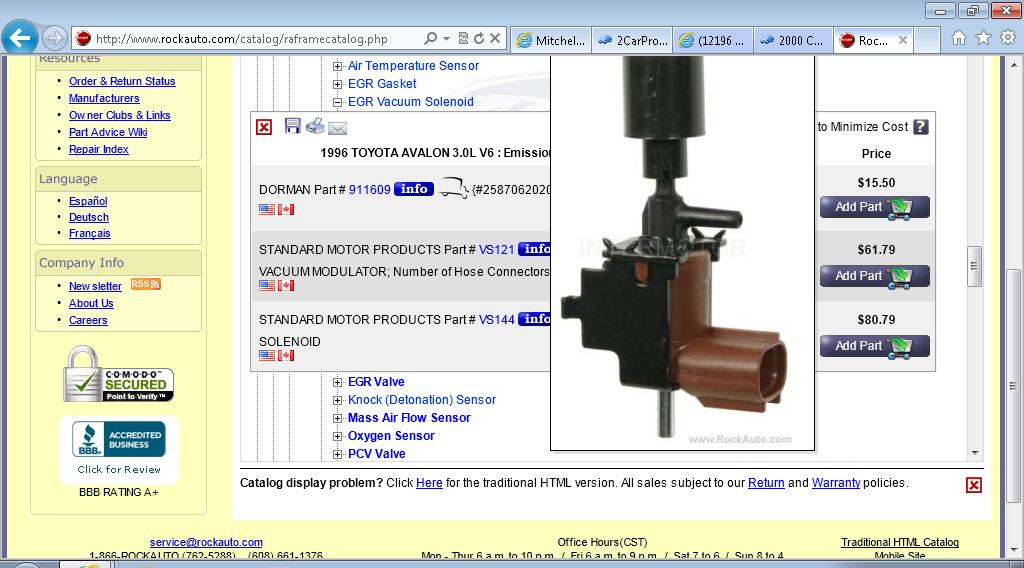Viewport: 1024px width, 568px height.
Task: Click the vacuum solenoid product image
Action: tap(682, 253)
